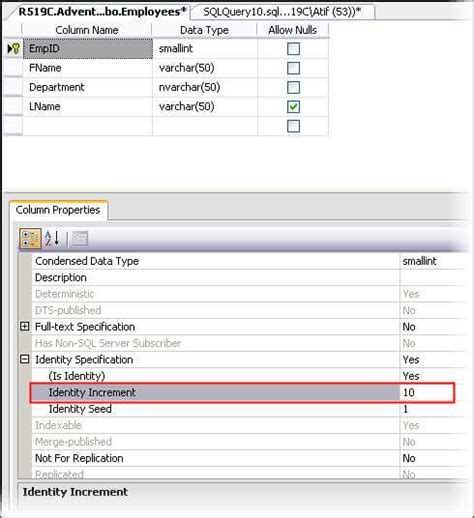The width and height of the screenshot is (474, 518).
Task: Click the nvarchar(50) data type of Department
Action: tap(205, 87)
